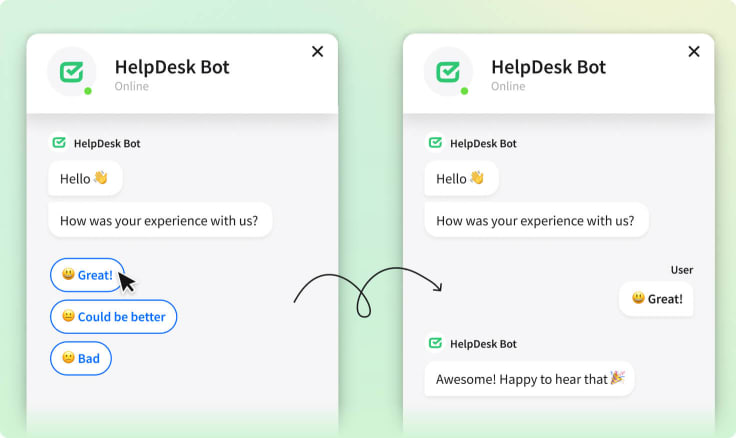Click the sender name above Hello in left chat
The width and height of the screenshot is (736, 438).
107,143
